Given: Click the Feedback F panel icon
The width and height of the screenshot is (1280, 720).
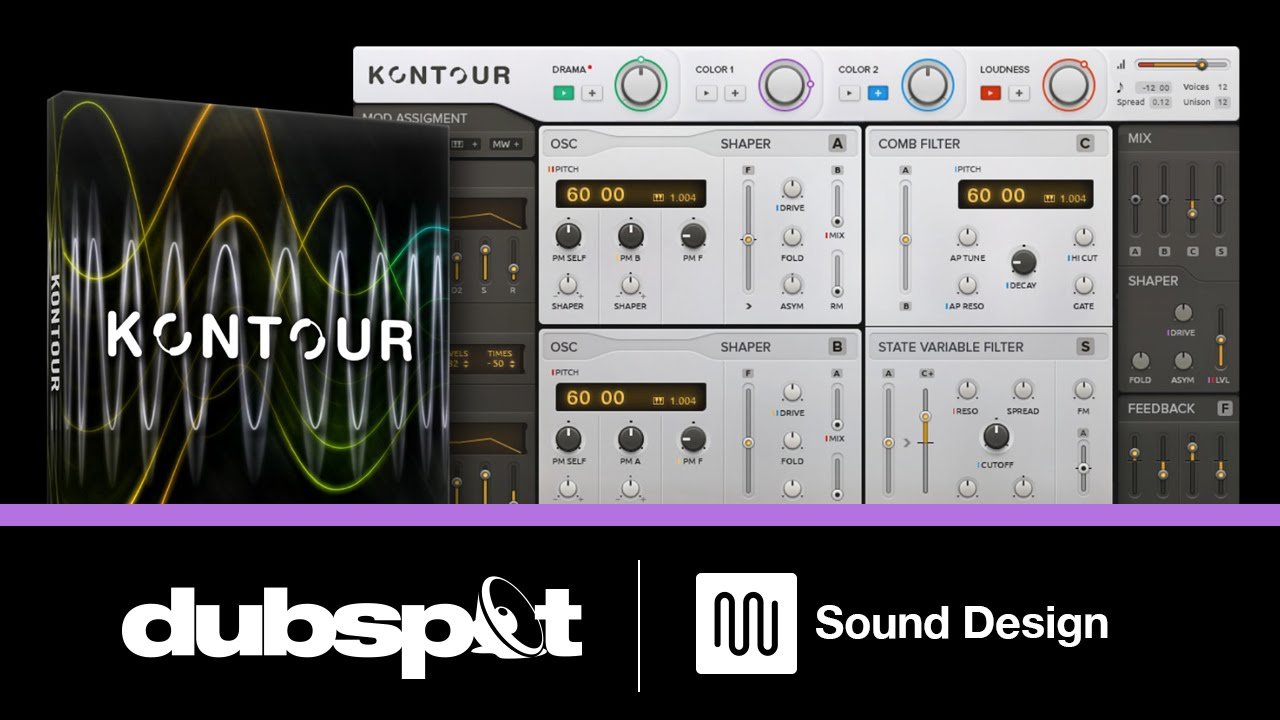Looking at the screenshot, I should coord(1226,408).
